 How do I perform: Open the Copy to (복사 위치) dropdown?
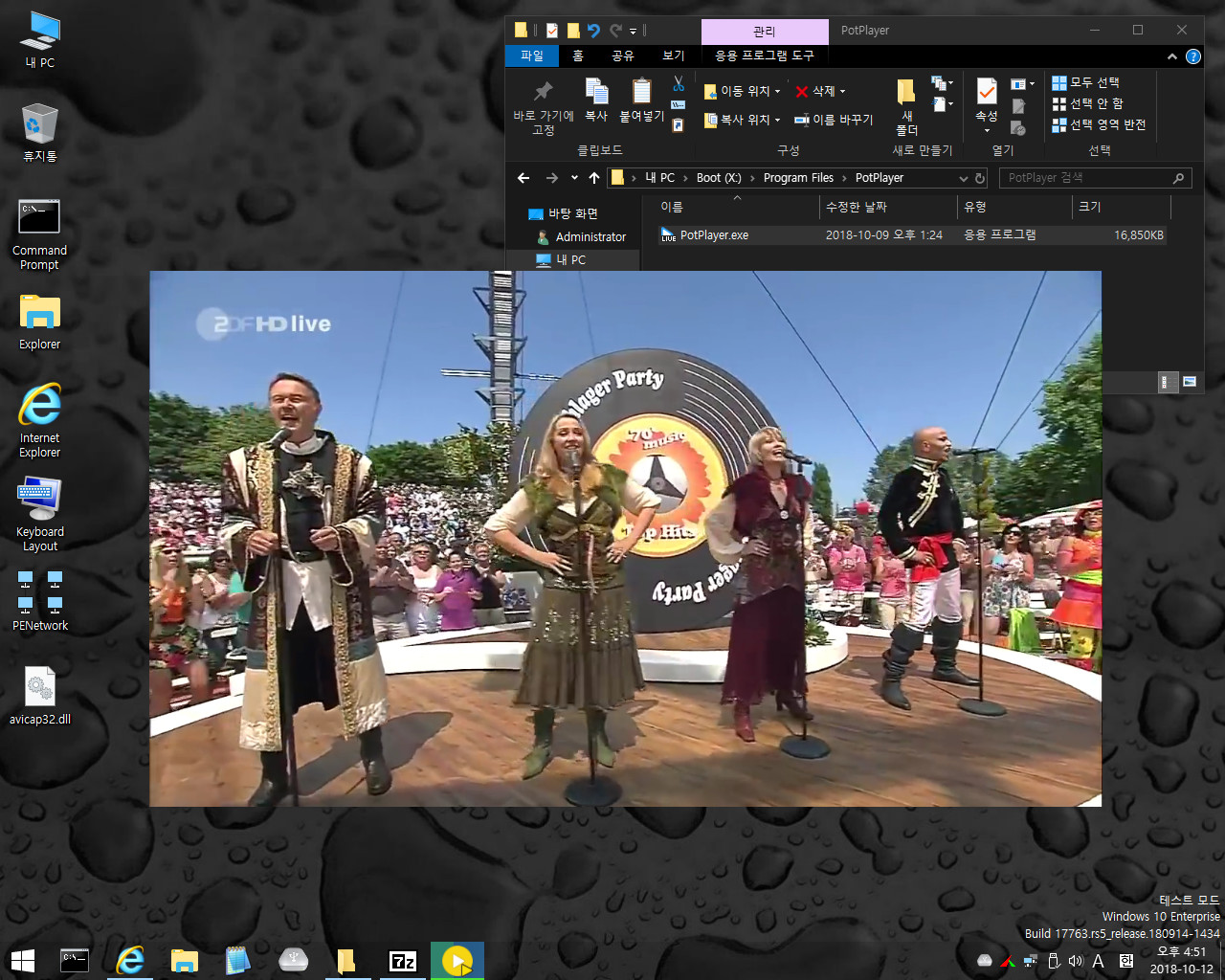coord(743,120)
